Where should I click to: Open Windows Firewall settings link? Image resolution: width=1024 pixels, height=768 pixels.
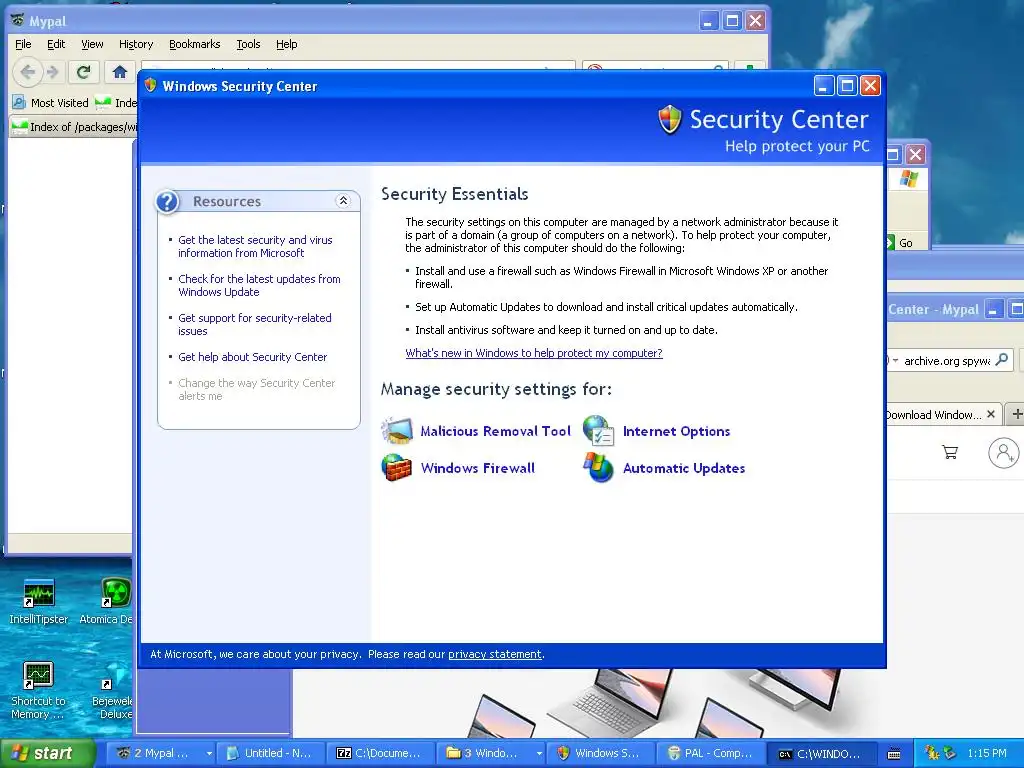[477, 468]
